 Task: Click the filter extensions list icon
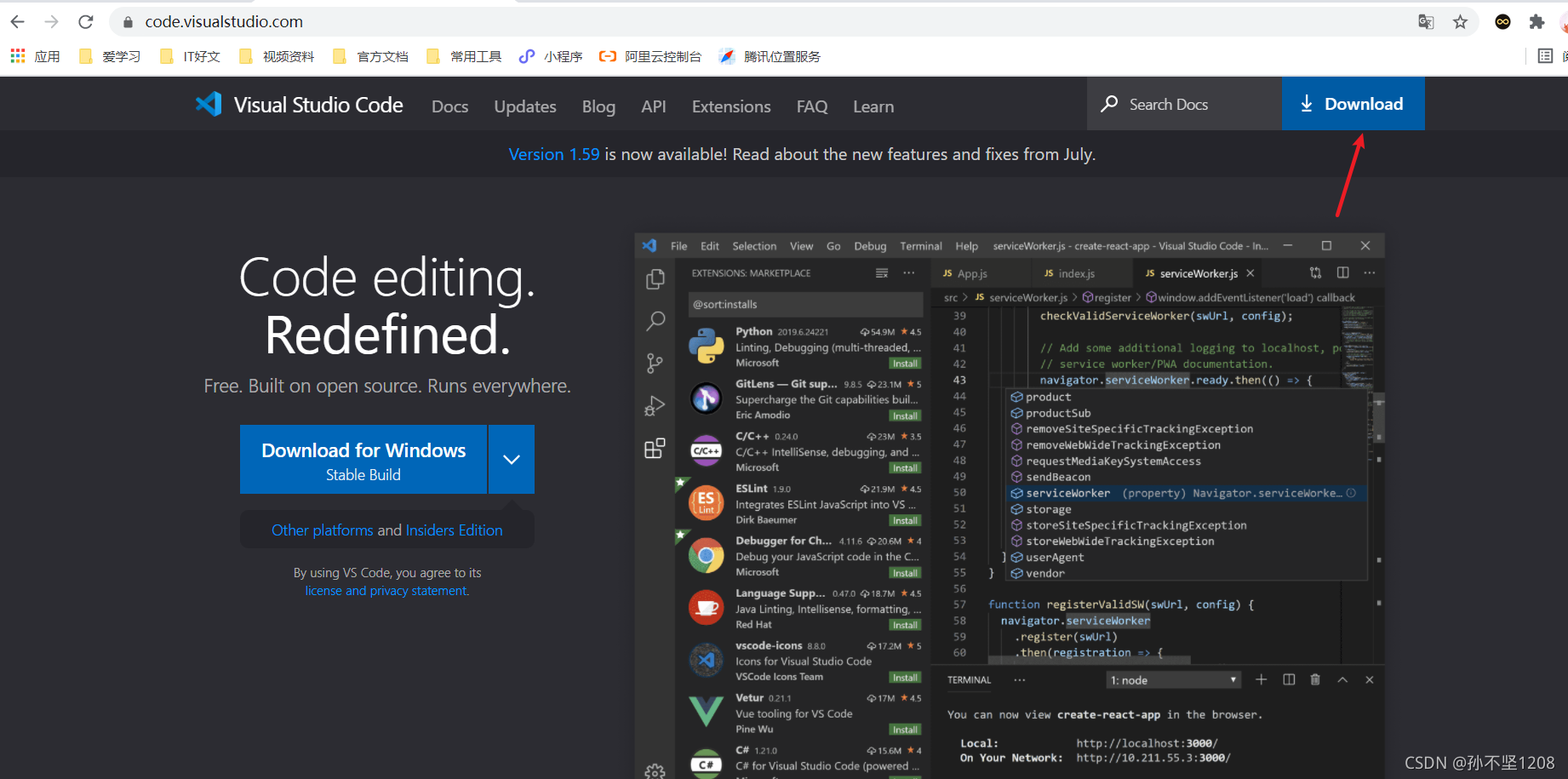[x=882, y=273]
